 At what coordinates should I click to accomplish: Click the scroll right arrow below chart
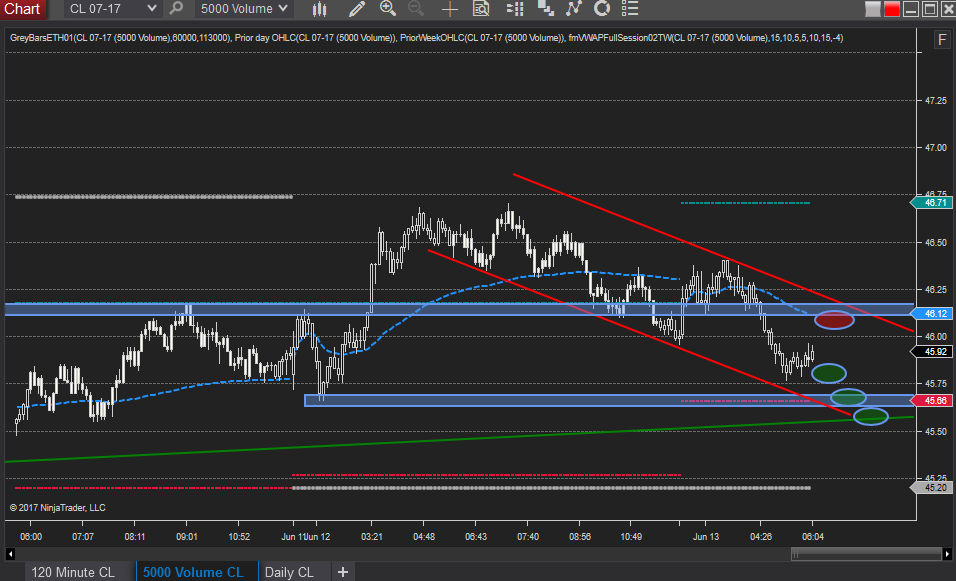point(946,554)
